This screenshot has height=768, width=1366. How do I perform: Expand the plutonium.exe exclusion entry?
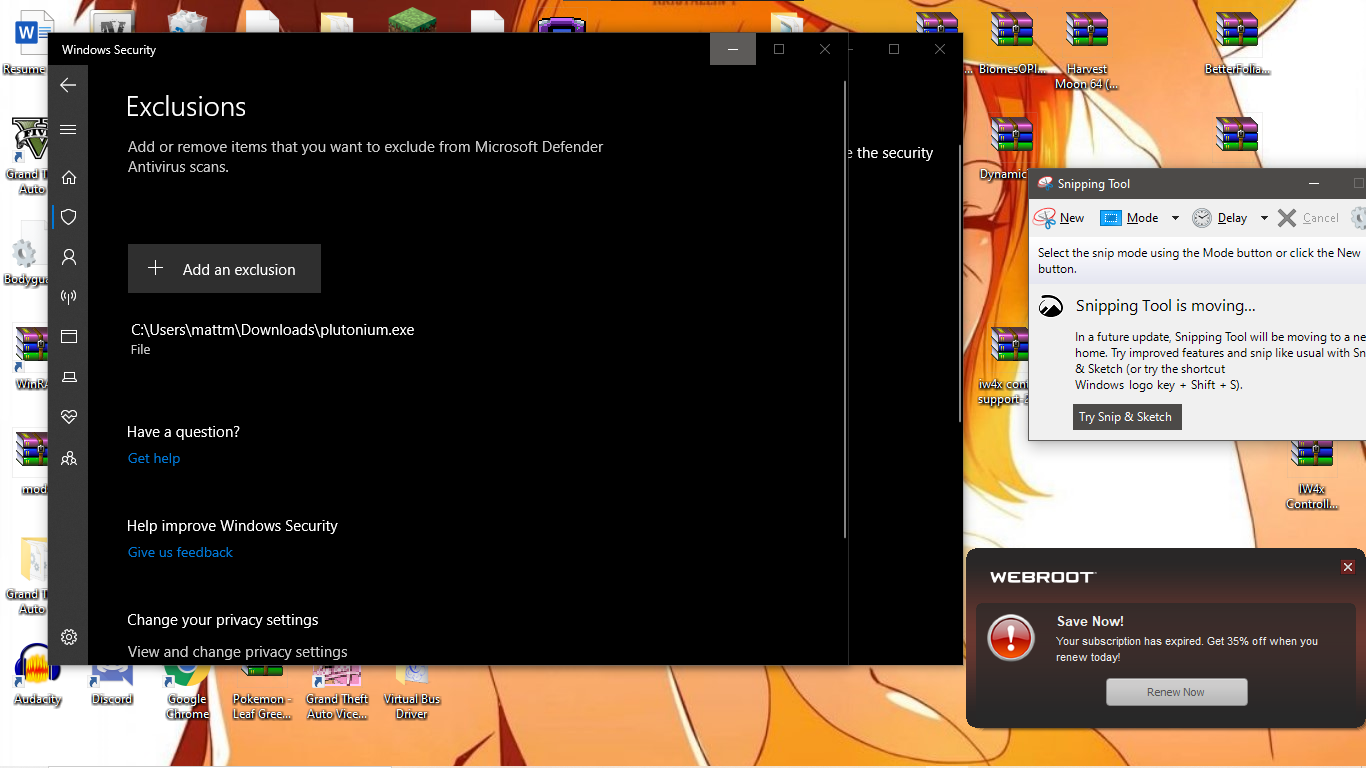pyautogui.click(x=272, y=339)
